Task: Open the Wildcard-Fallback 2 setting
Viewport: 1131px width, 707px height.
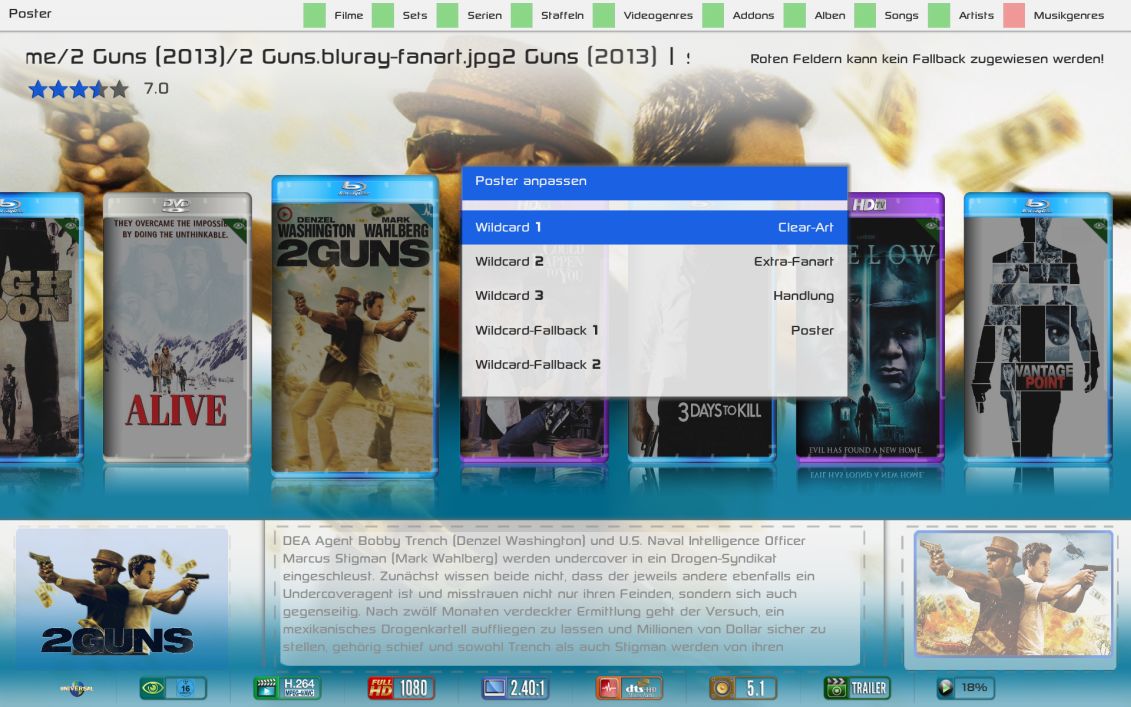Action: click(x=654, y=364)
